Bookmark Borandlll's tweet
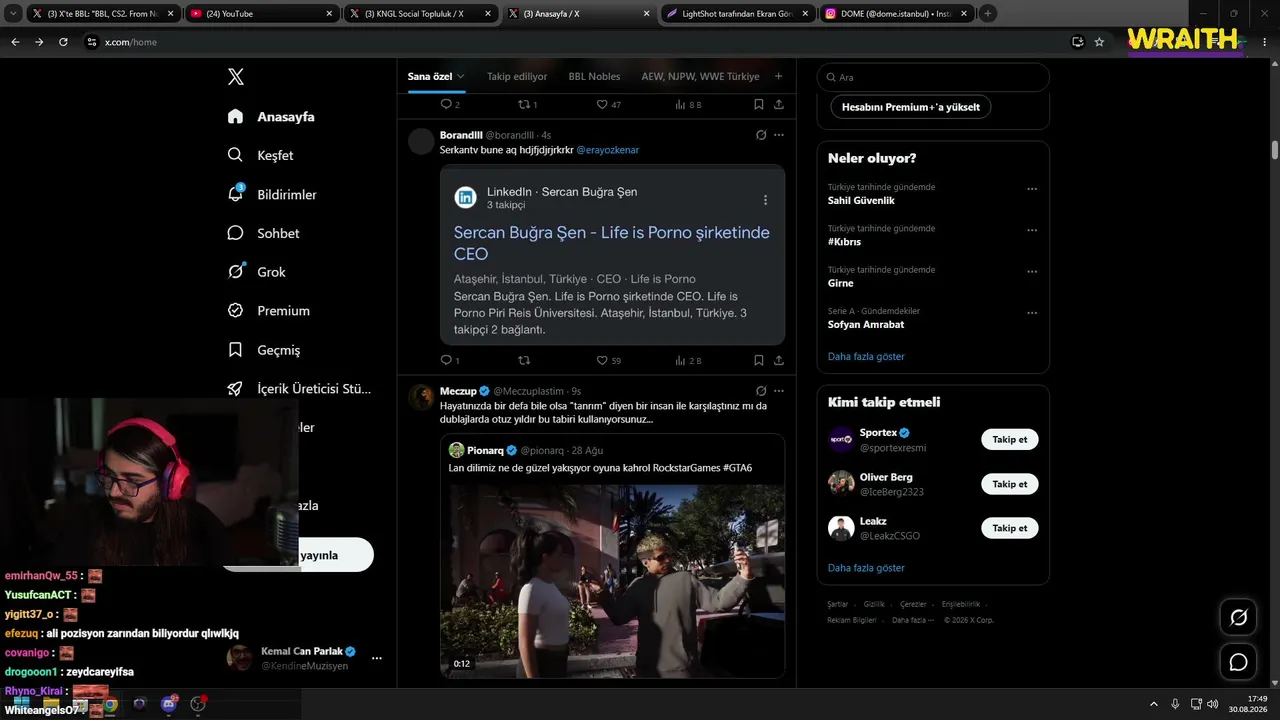 (758, 360)
